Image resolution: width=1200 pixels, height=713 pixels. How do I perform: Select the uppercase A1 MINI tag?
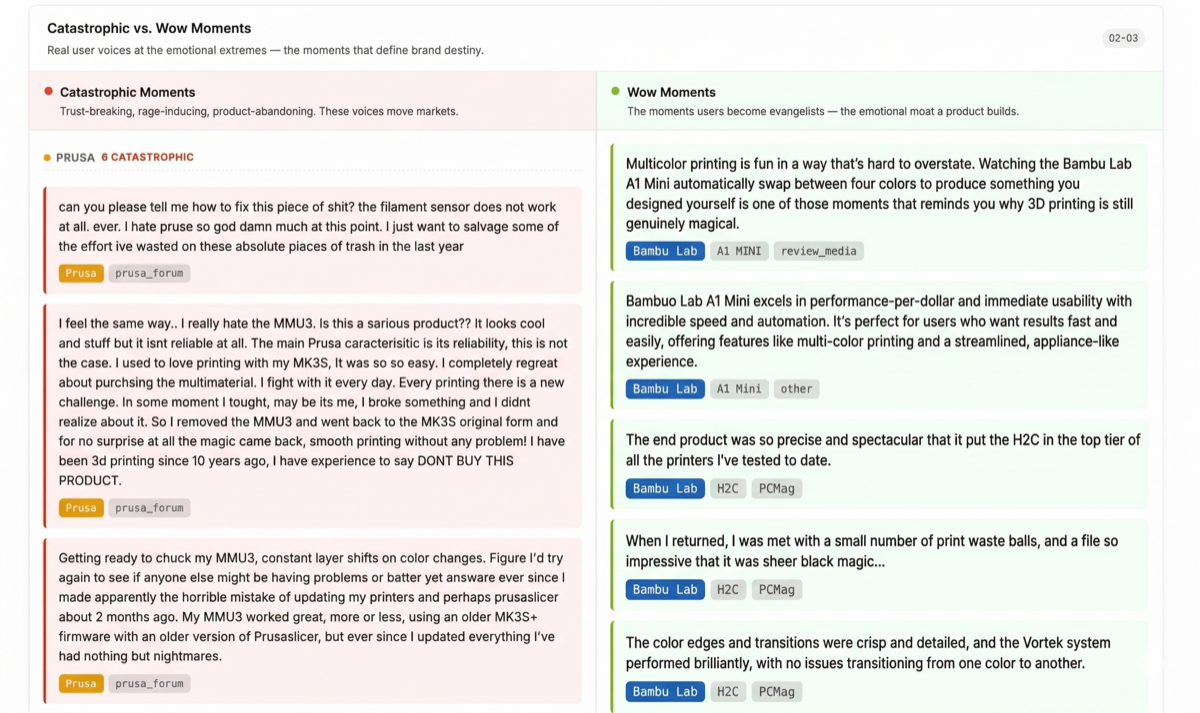click(x=739, y=251)
